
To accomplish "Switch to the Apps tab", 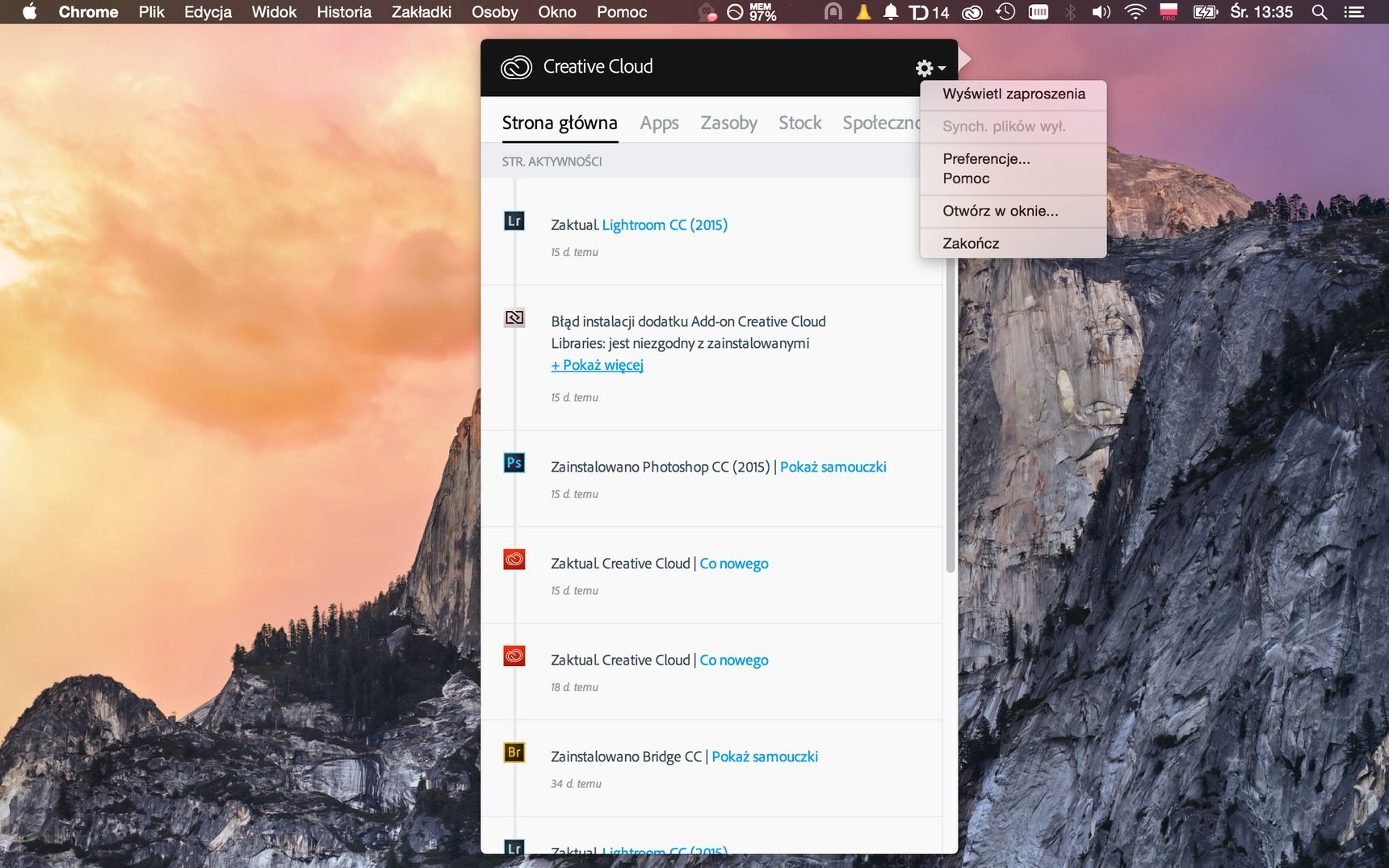I will click(659, 123).
